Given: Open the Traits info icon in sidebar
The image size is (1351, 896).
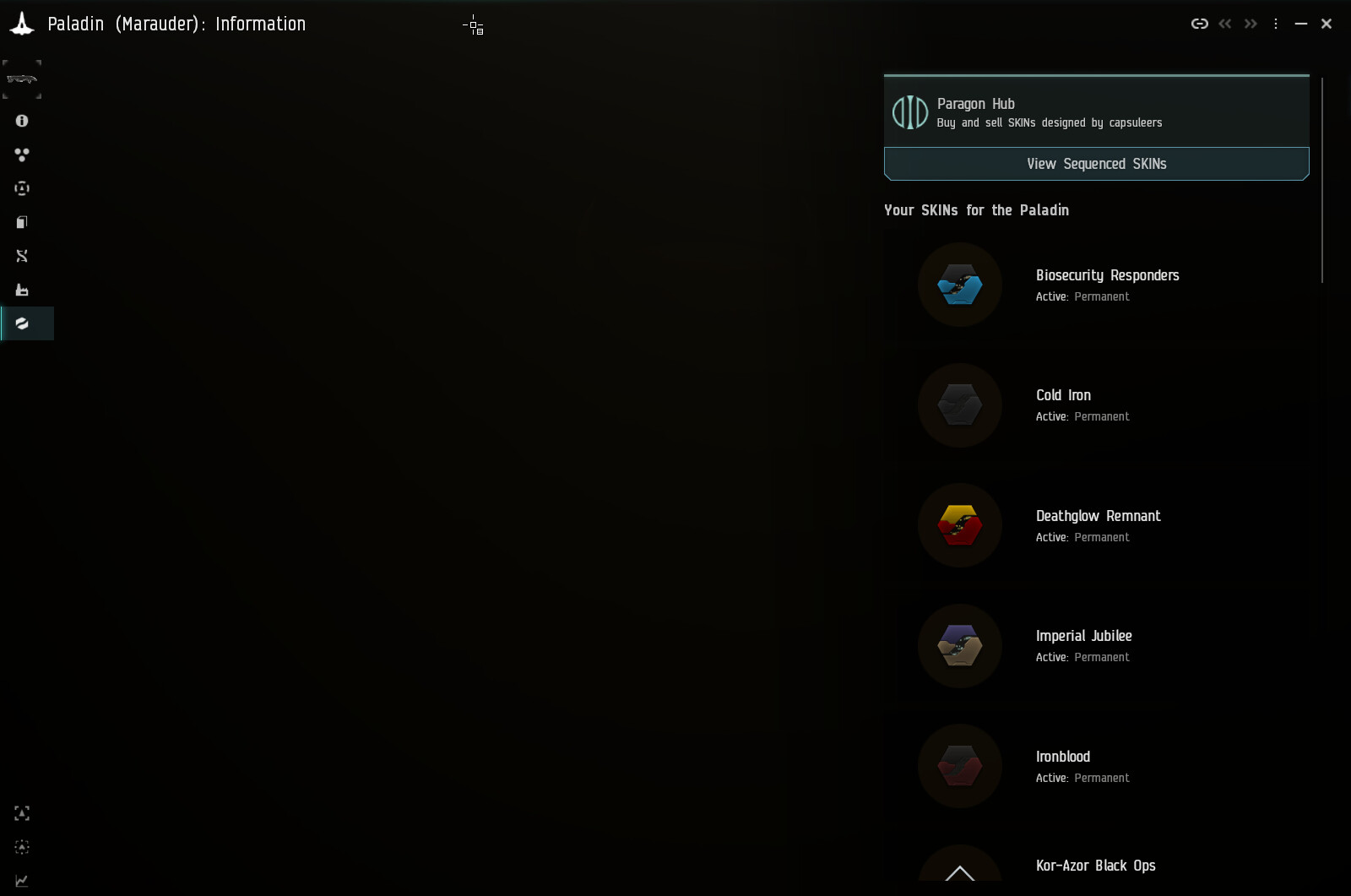Looking at the screenshot, I should tap(22, 121).
